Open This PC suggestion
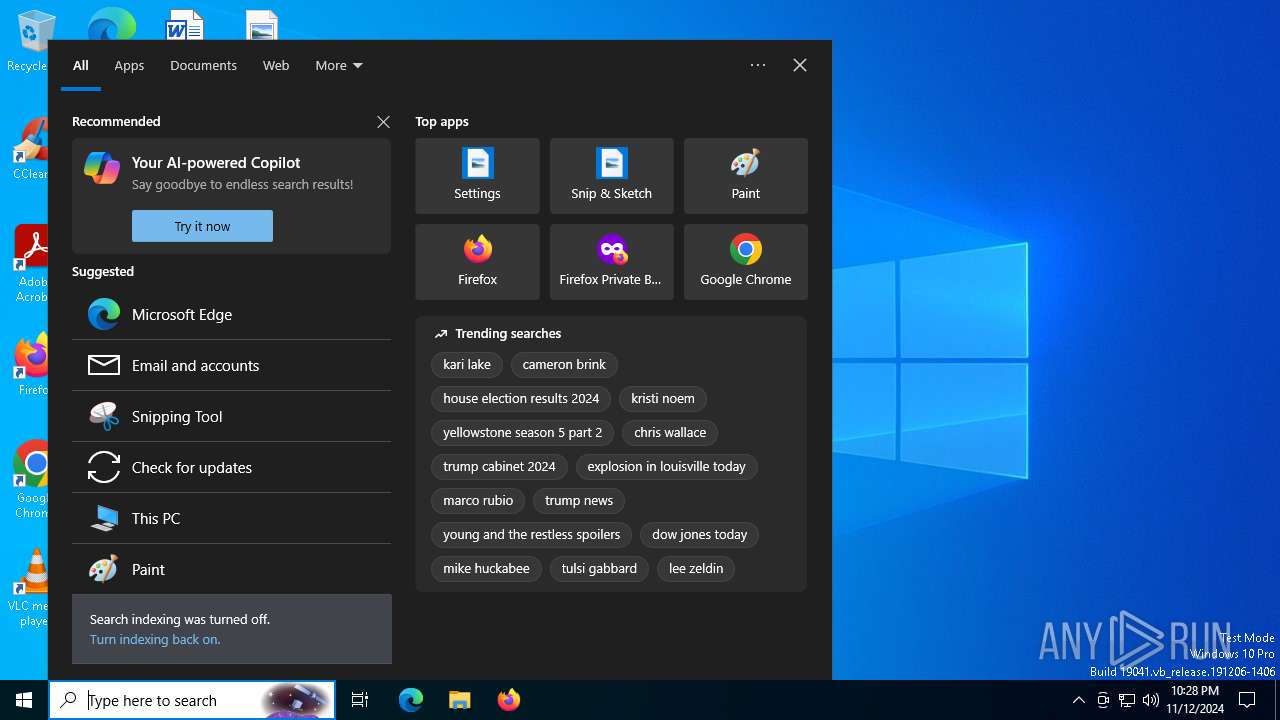 [x=231, y=518]
